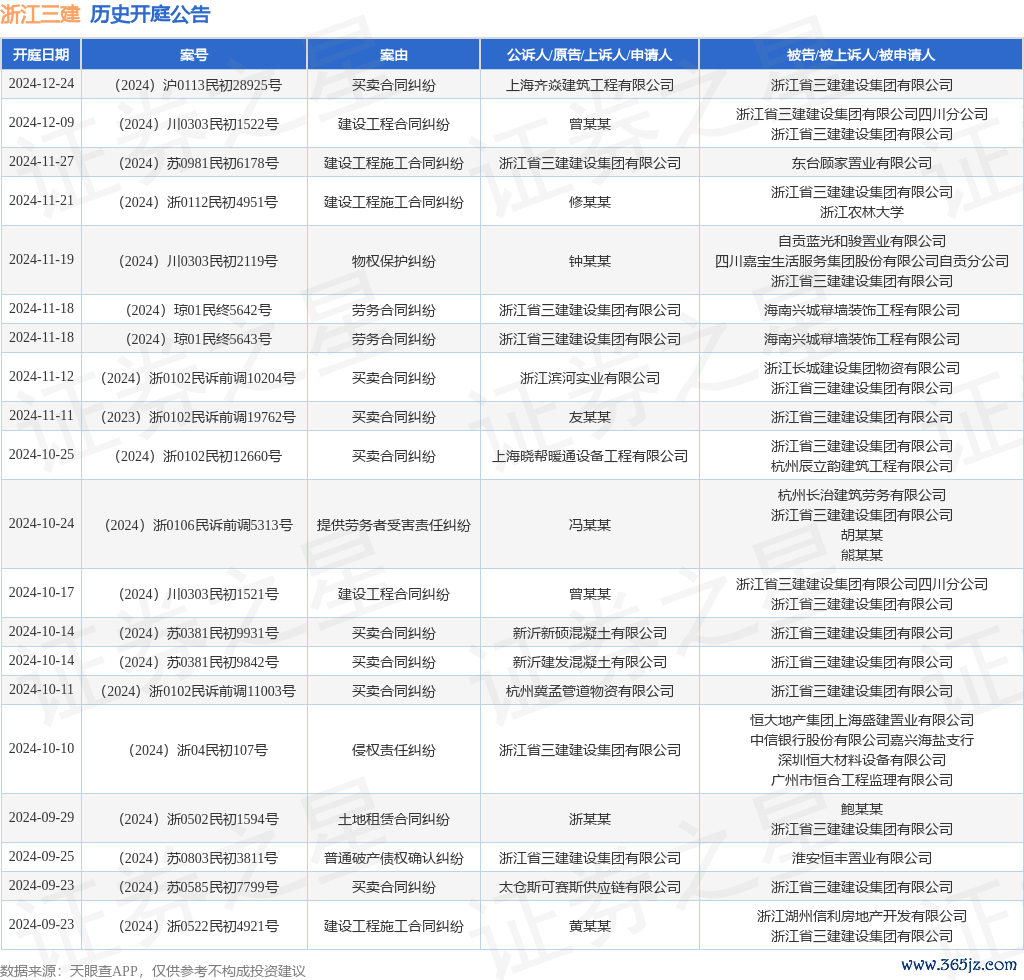Screen dimensions: 1024x980
Task: Click defendant 浙江湖州信利房地产开发有限公司
Action: [861, 917]
